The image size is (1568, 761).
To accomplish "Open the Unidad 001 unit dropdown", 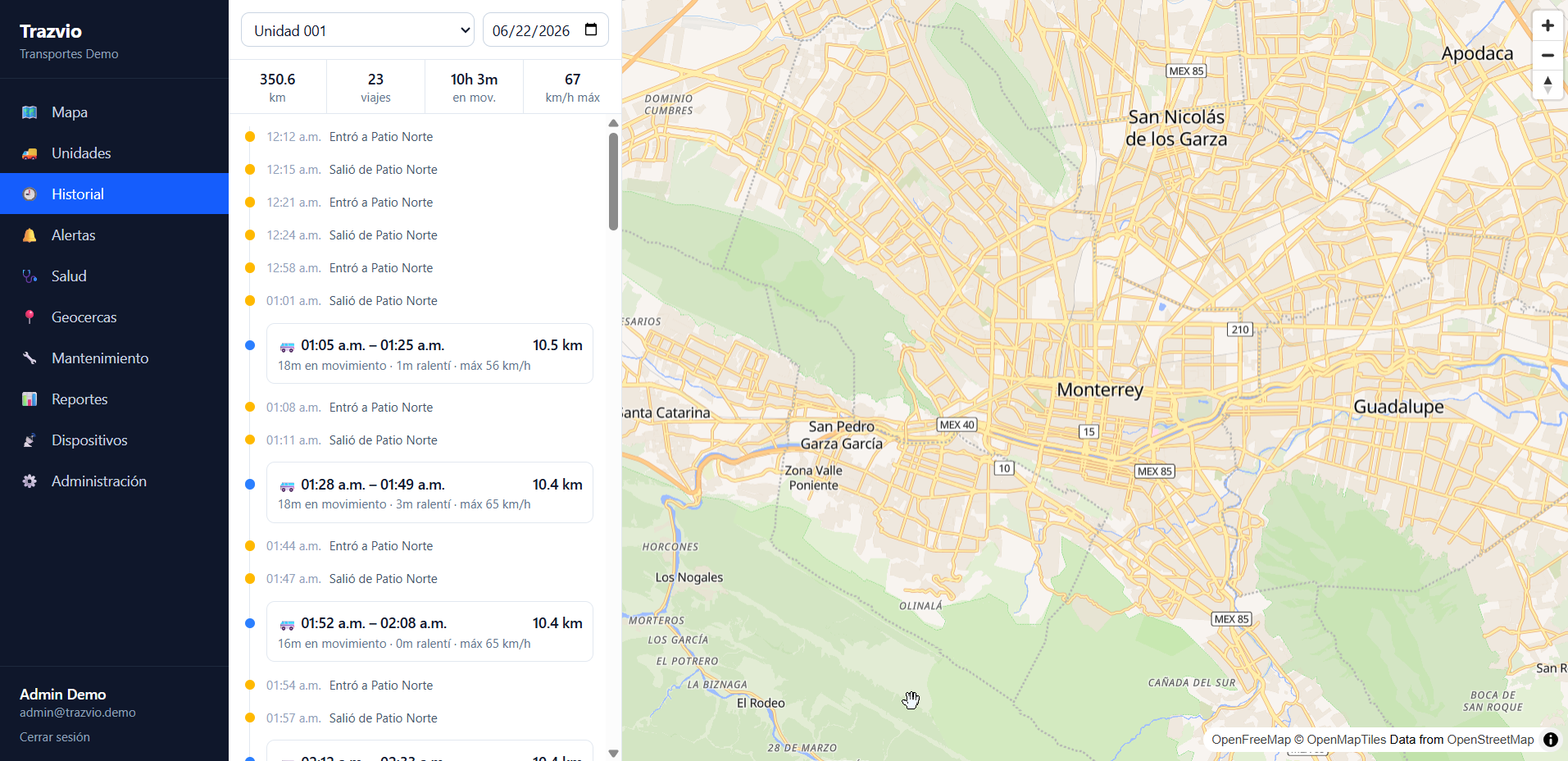I will click(357, 30).
